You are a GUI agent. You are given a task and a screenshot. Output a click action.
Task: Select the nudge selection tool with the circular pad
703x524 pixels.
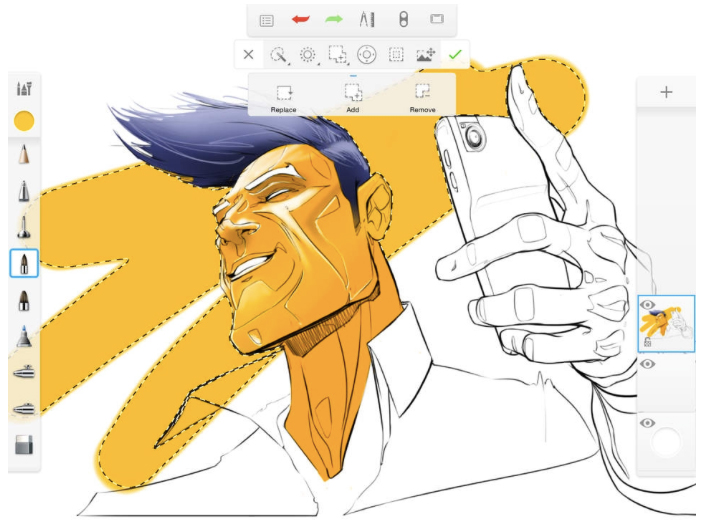coord(366,54)
